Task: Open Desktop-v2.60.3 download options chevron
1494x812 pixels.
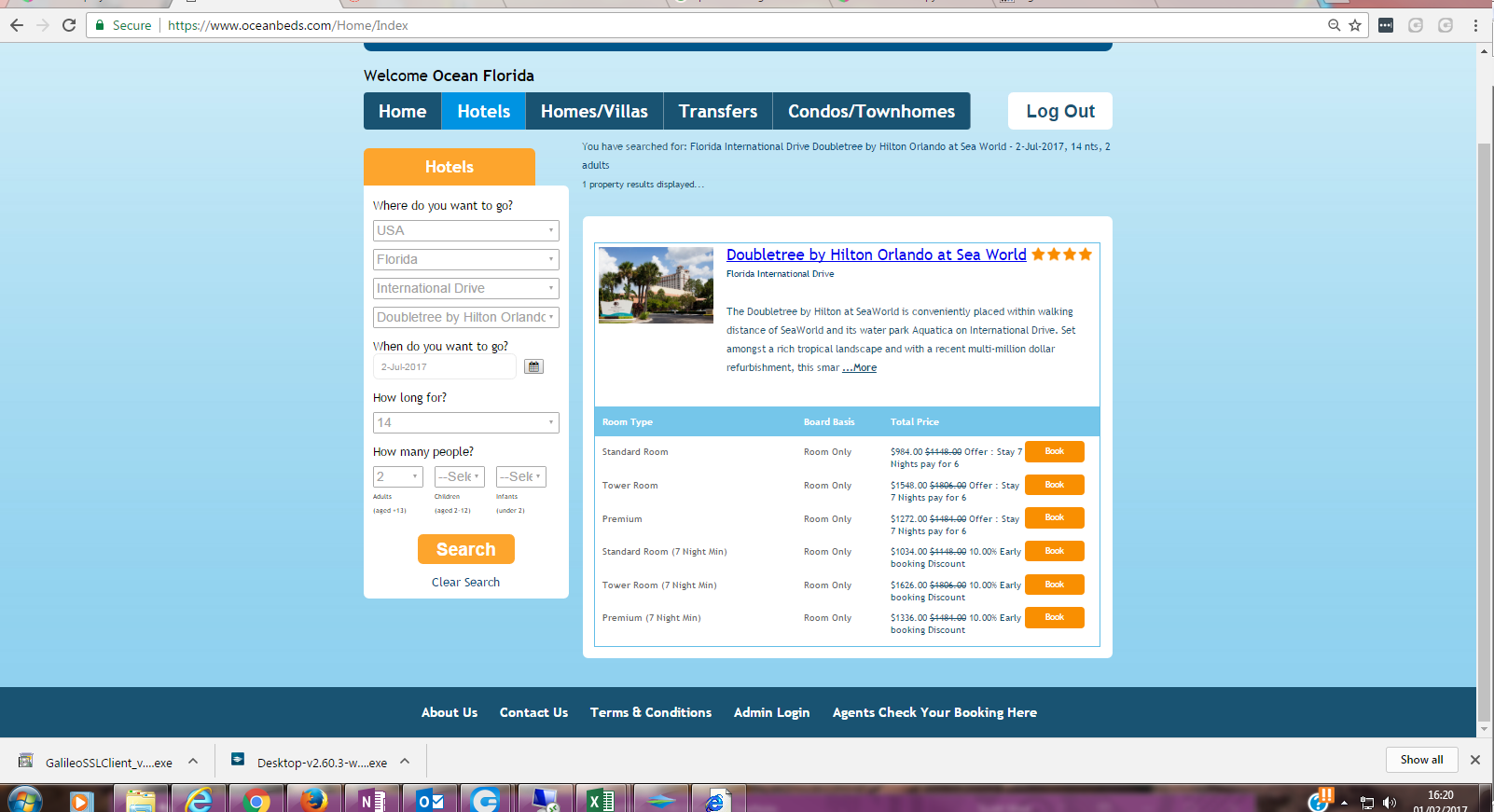Action: click(x=405, y=762)
